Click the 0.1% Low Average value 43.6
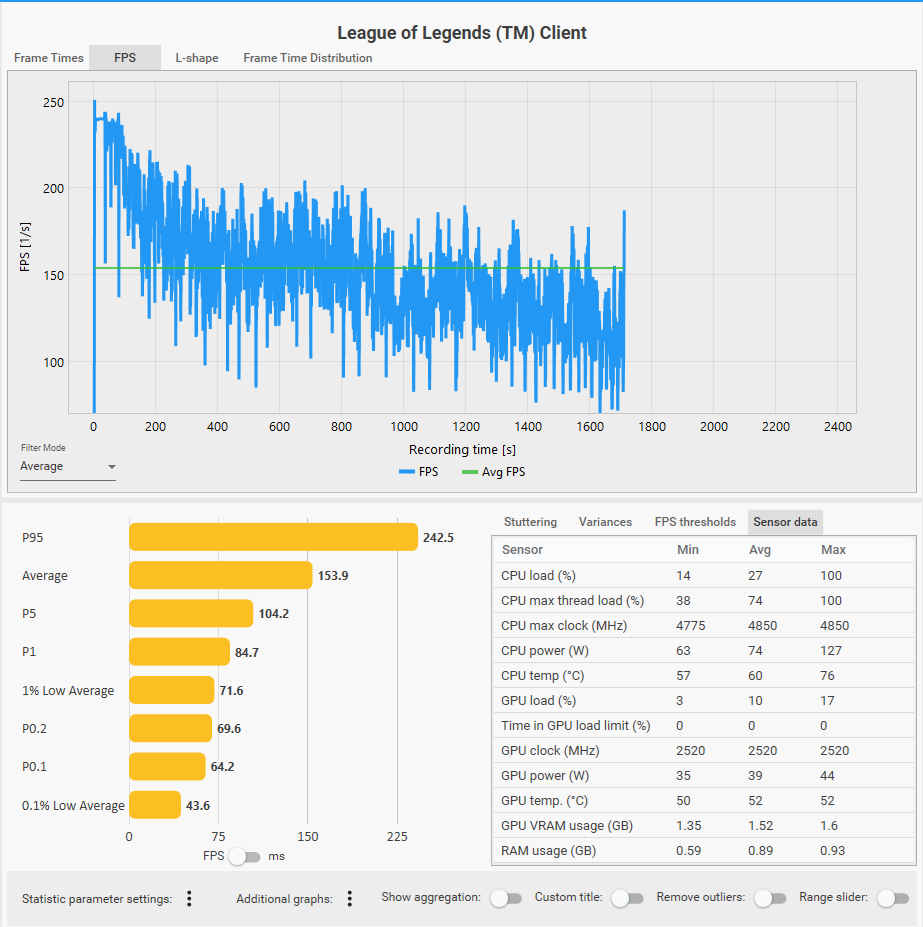The image size is (923, 927). (198, 806)
